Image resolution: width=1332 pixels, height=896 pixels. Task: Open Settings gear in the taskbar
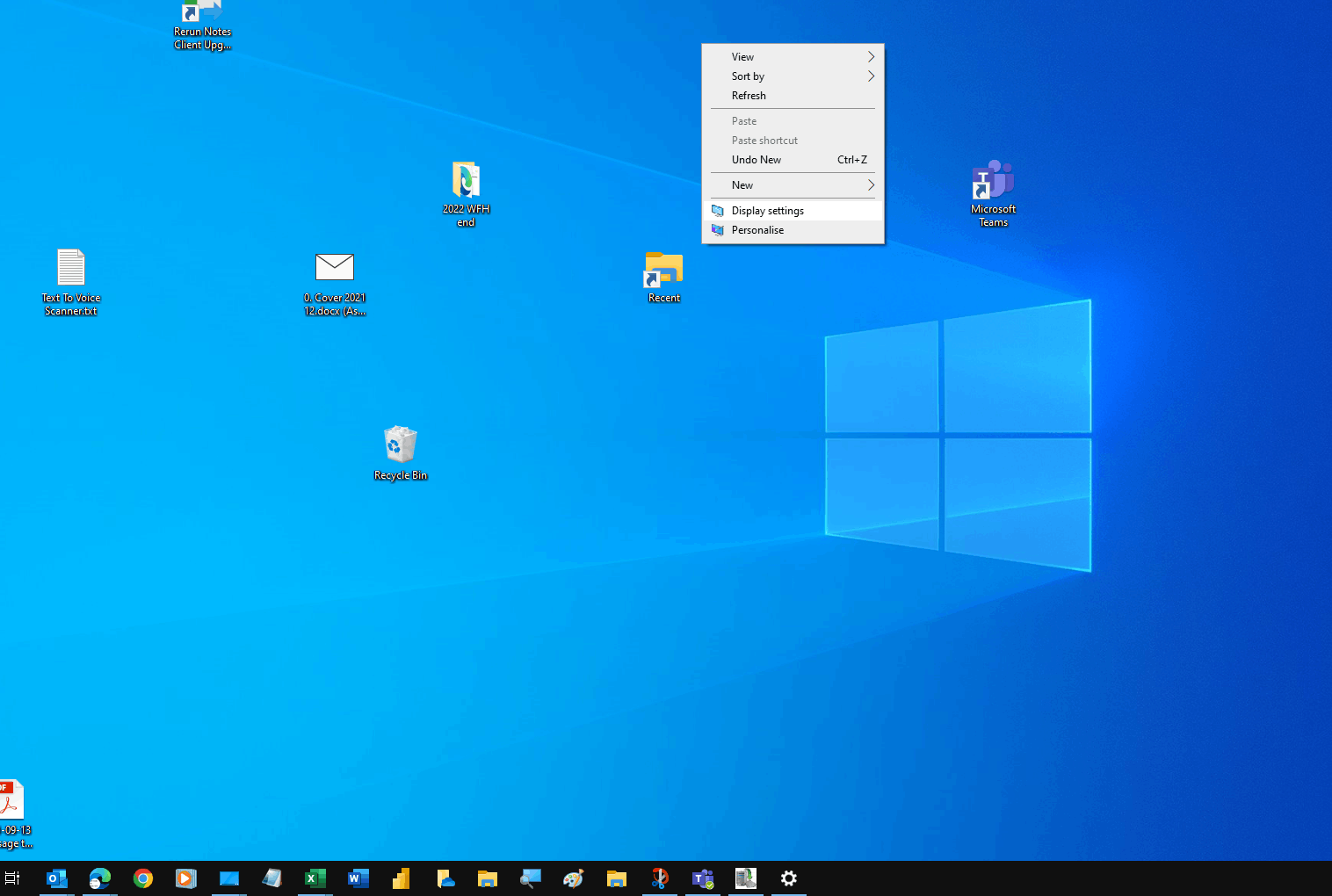pyautogui.click(x=789, y=878)
